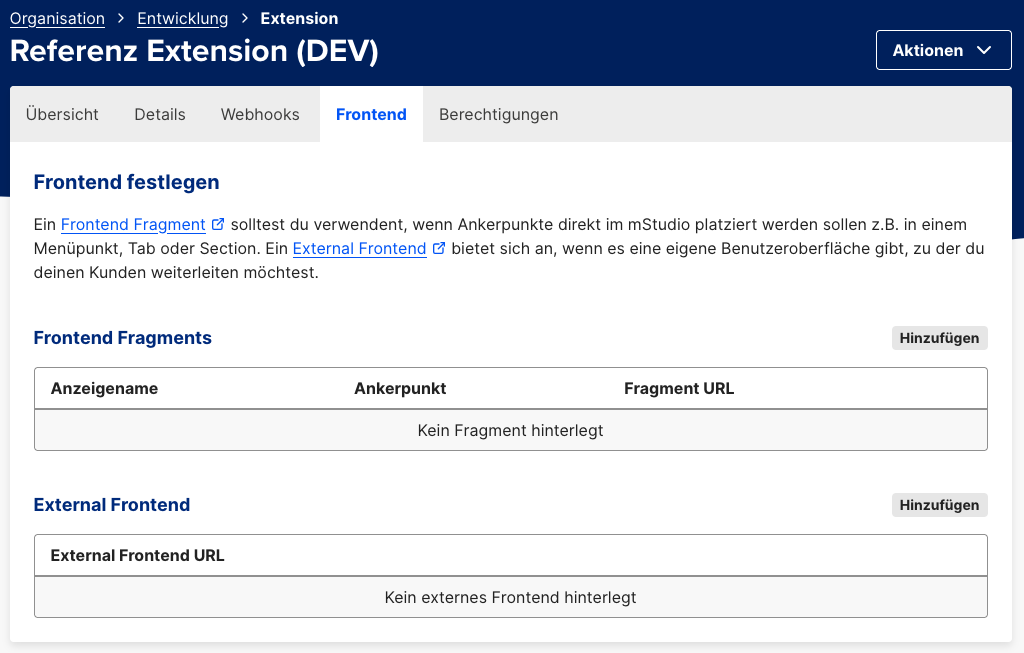The width and height of the screenshot is (1024, 653).
Task: Click the chevron inside the Aktionen button
Action: click(x=986, y=49)
